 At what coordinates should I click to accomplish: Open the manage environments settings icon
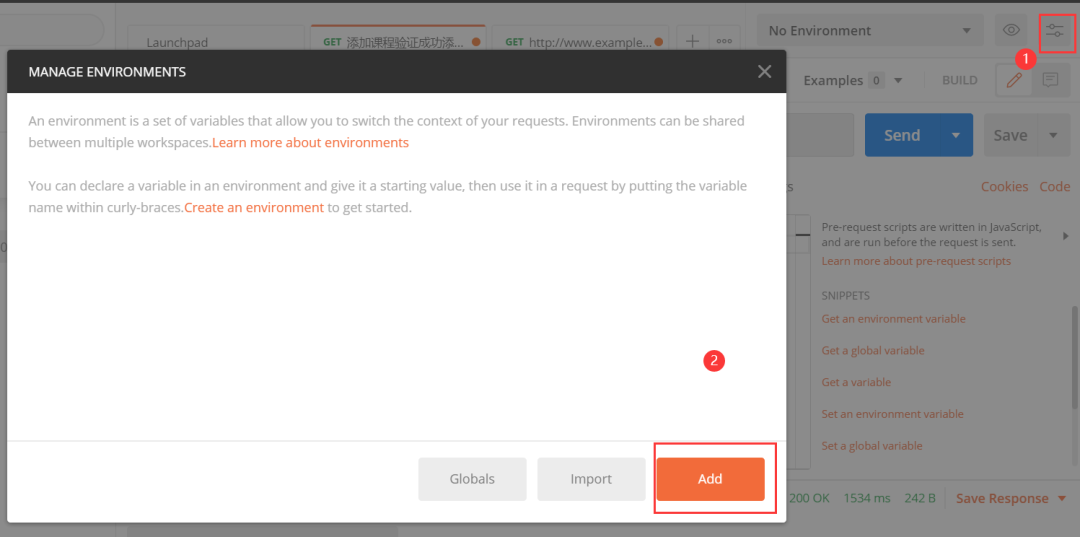coord(1055,30)
